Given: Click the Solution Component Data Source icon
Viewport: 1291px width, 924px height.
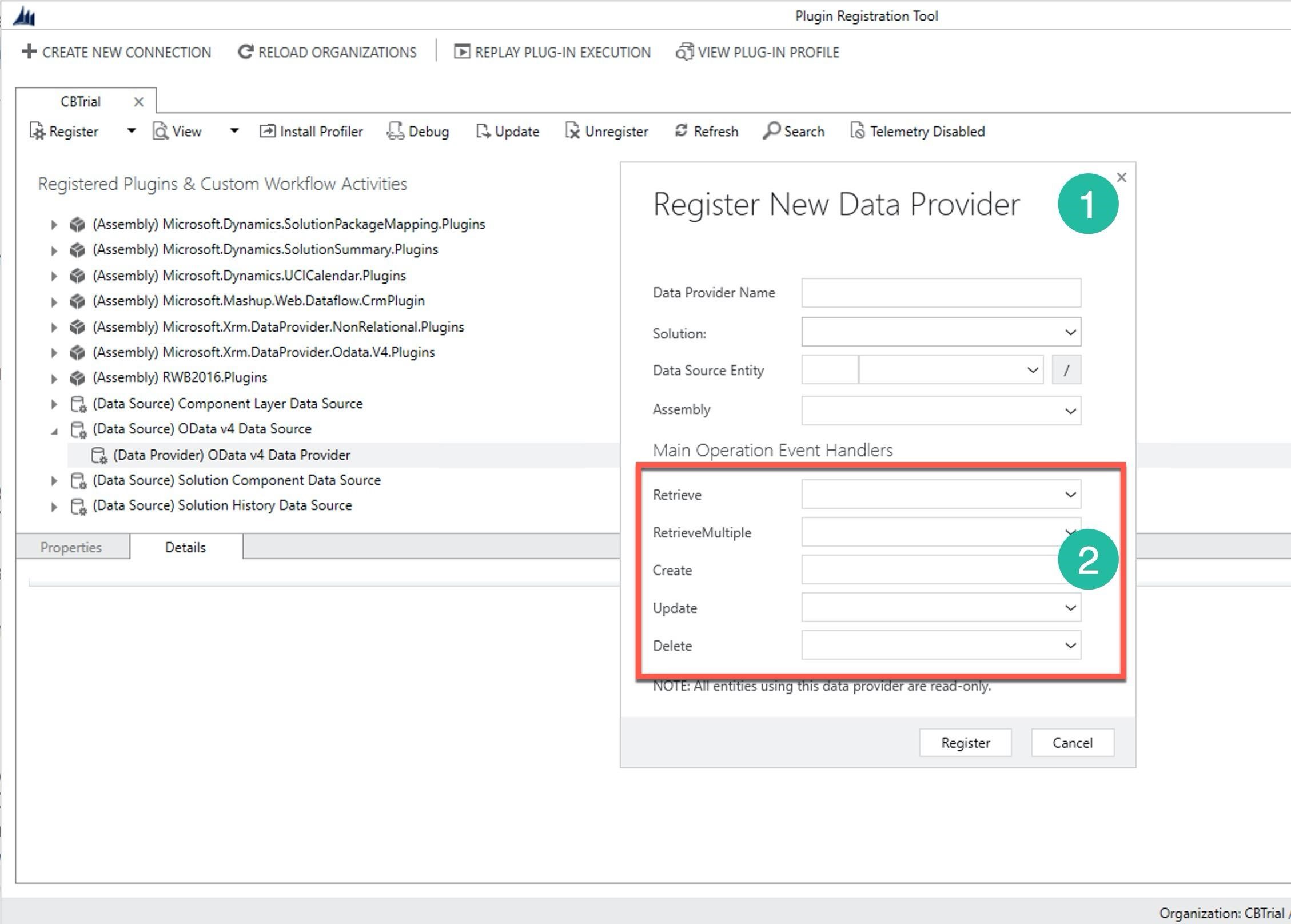Looking at the screenshot, I should (x=78, y=481).
